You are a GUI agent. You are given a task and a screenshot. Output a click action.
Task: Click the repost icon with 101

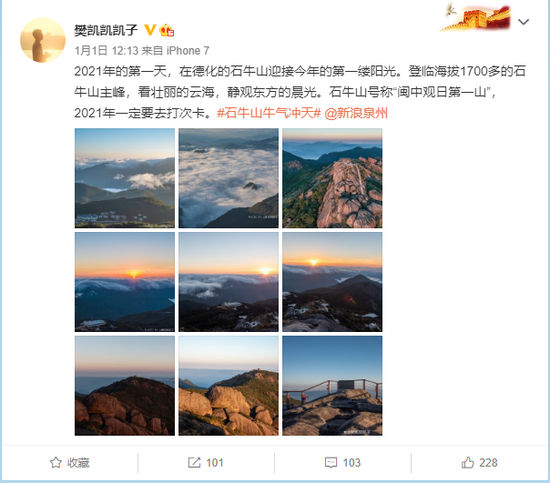(206, 463)
